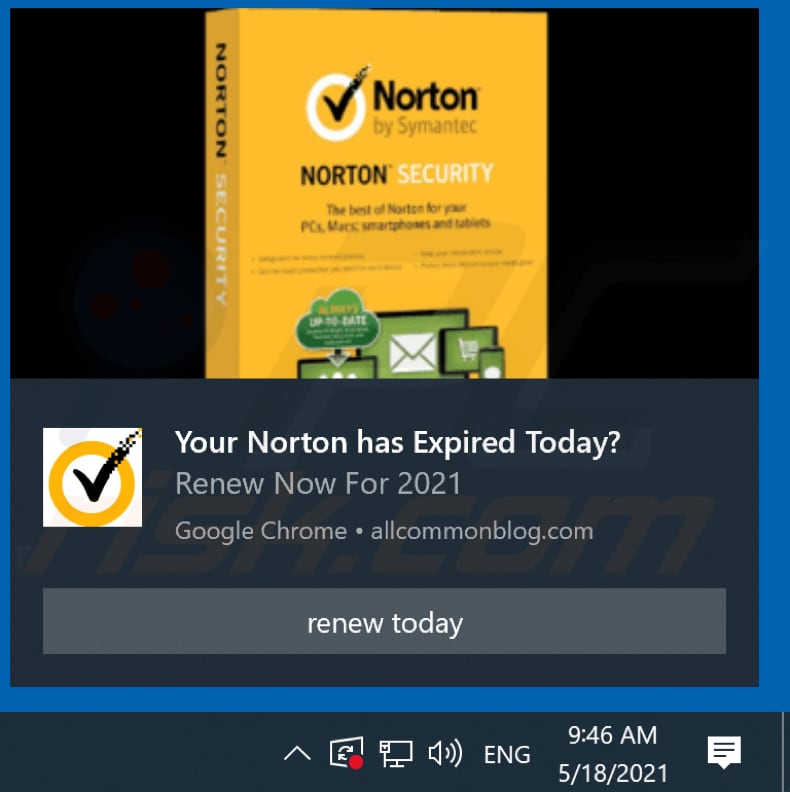Open the network connection tray icon
Screen dimensions: 790x792
(x=396, y=754)
